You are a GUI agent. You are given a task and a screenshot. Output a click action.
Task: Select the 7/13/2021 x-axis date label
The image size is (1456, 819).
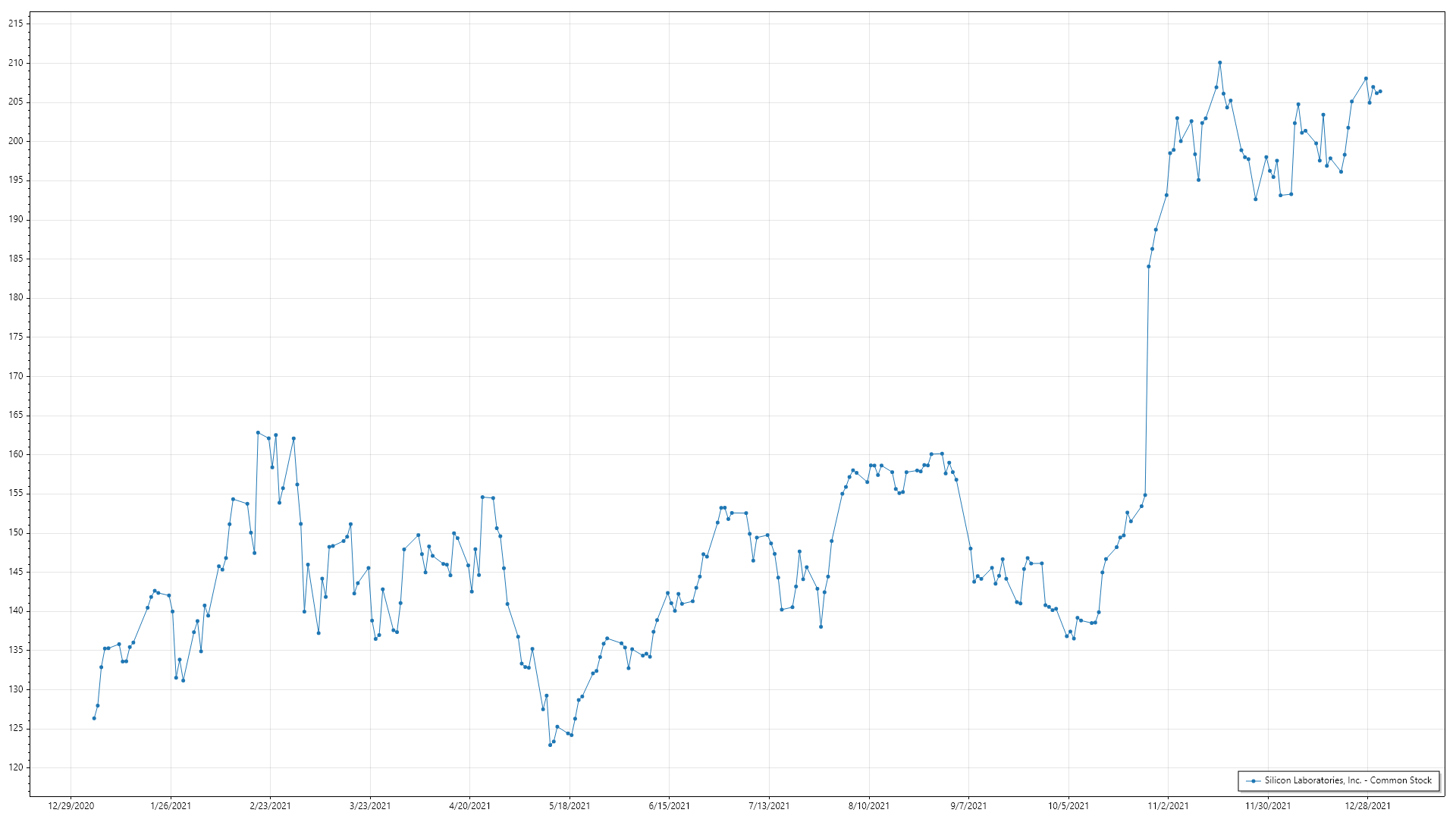769,805
